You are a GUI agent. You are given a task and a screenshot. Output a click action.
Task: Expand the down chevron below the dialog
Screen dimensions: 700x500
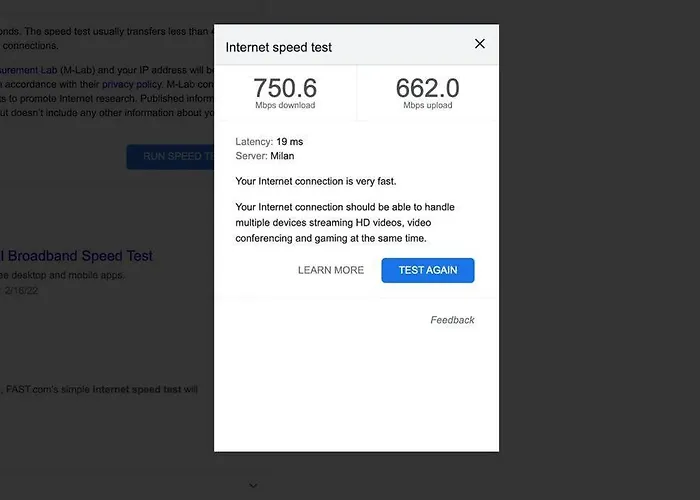click(253, 485)
